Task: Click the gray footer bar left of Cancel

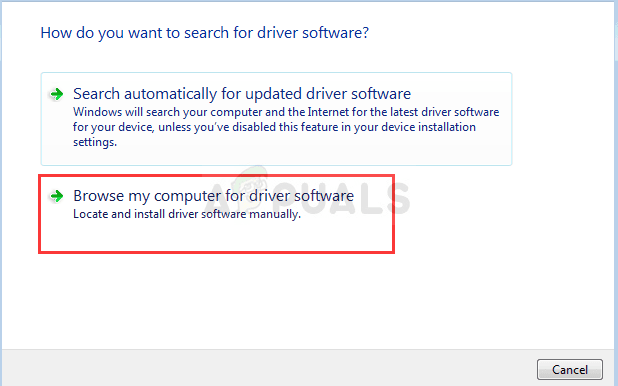Action: click(x=268, y=368)
